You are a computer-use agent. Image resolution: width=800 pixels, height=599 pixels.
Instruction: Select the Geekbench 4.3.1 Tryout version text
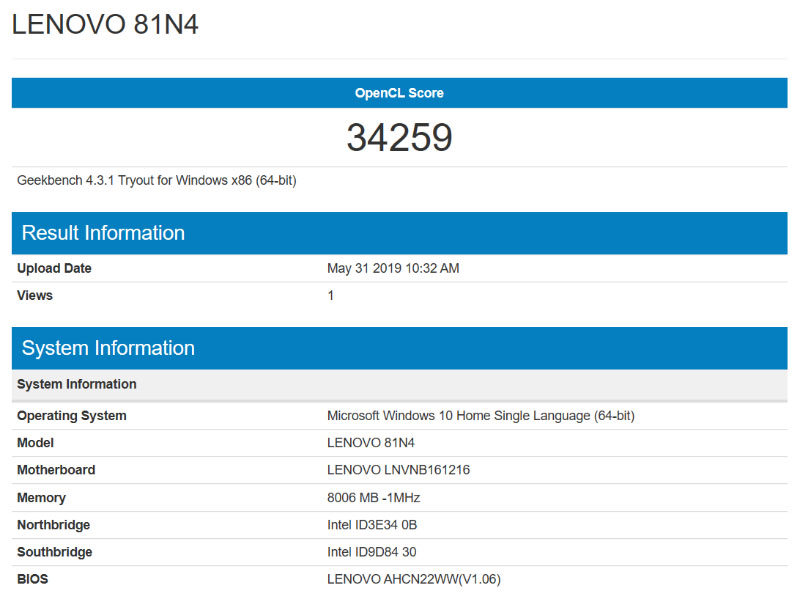coord(159,180)
